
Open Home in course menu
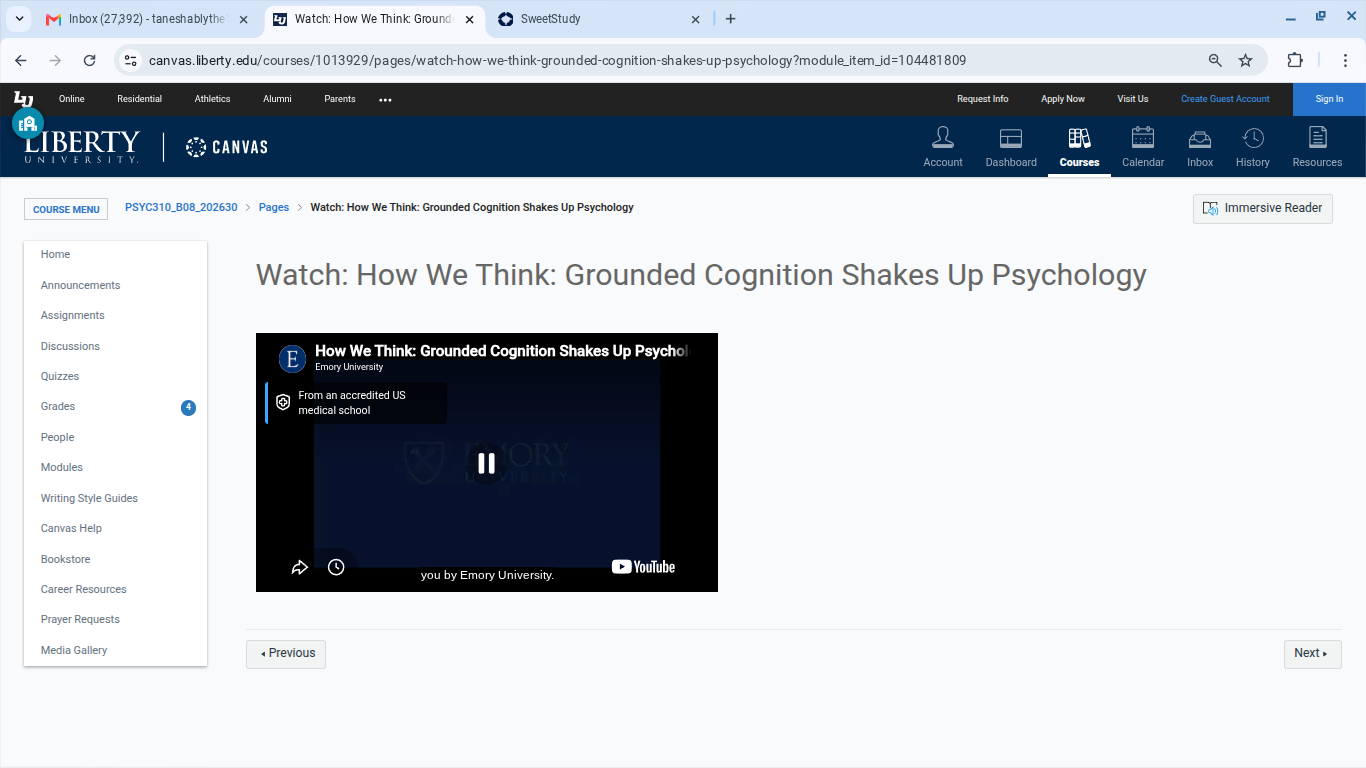pyautogui.click(x=55, y=254)
